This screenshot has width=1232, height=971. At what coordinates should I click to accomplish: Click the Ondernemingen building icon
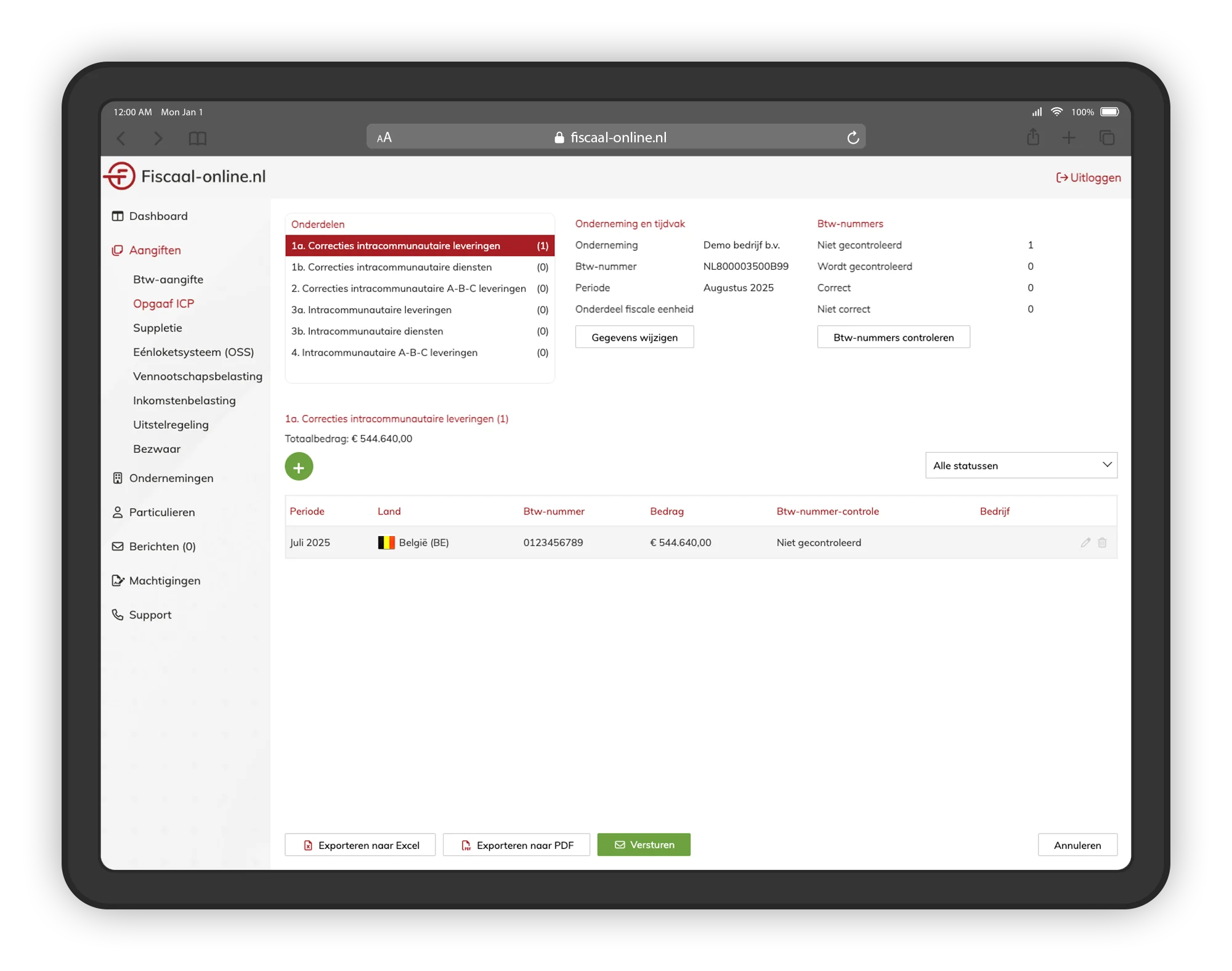[117, 477]
